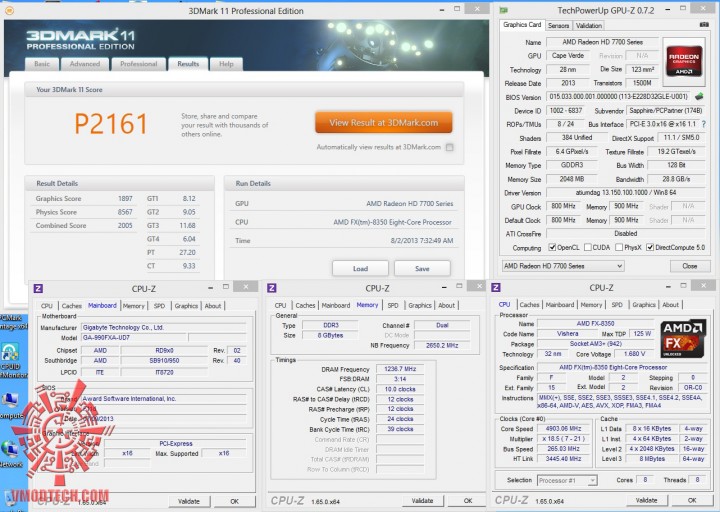Click Validate in the Memory CPU-Z window
The image size is (720, 512).
coord(422,501)
